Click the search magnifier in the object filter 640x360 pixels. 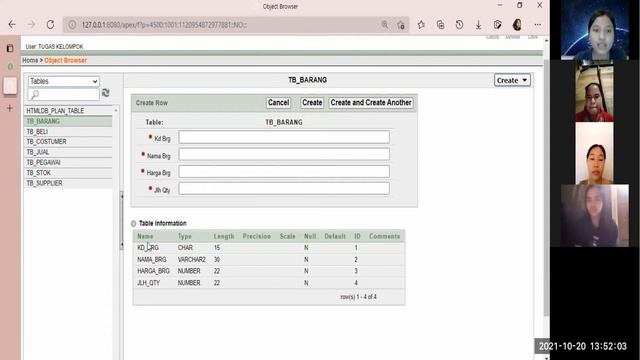point(35,95)
